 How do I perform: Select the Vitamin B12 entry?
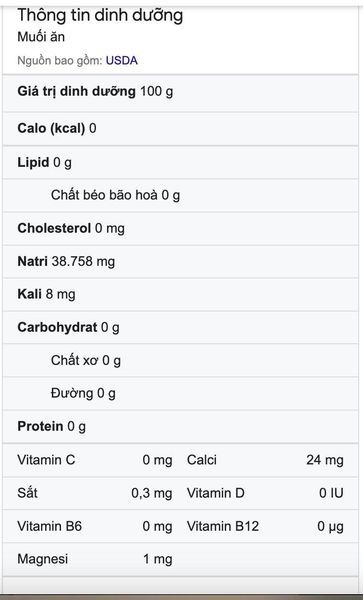[265, 526]
